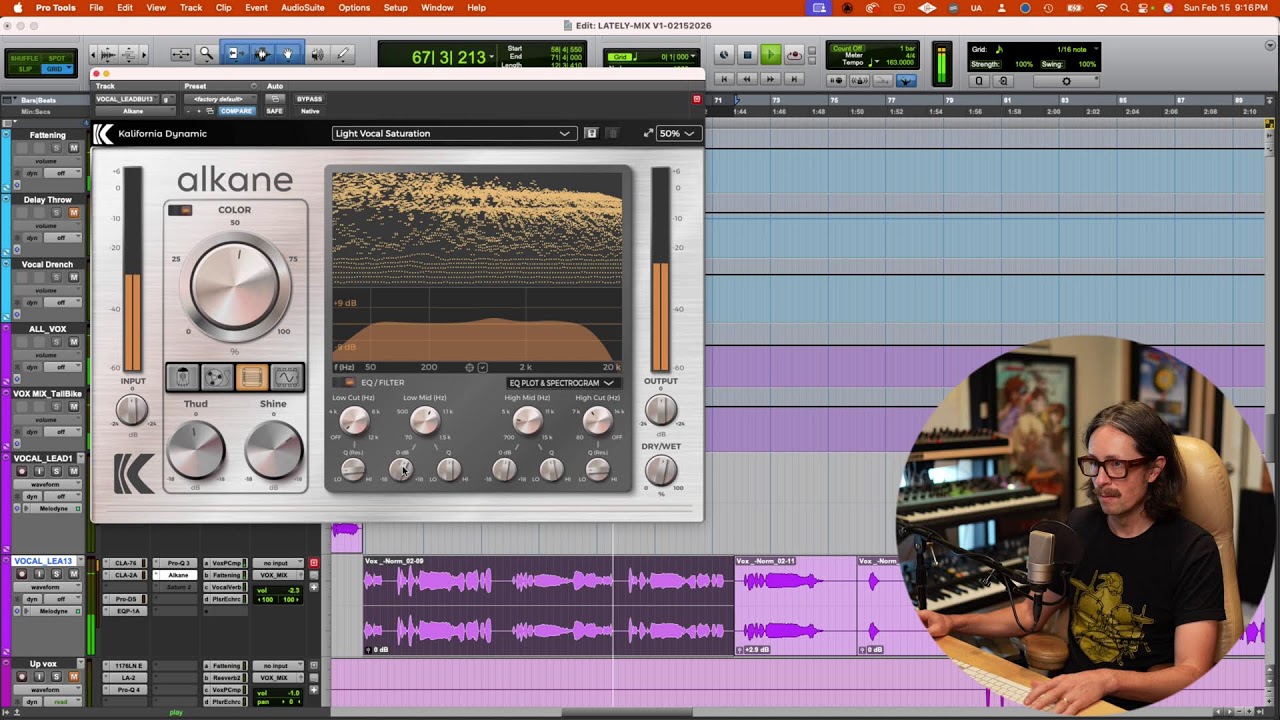Click the Tempo value 163.0000 field
This screenshot has width=1280, height=720.
899,63
